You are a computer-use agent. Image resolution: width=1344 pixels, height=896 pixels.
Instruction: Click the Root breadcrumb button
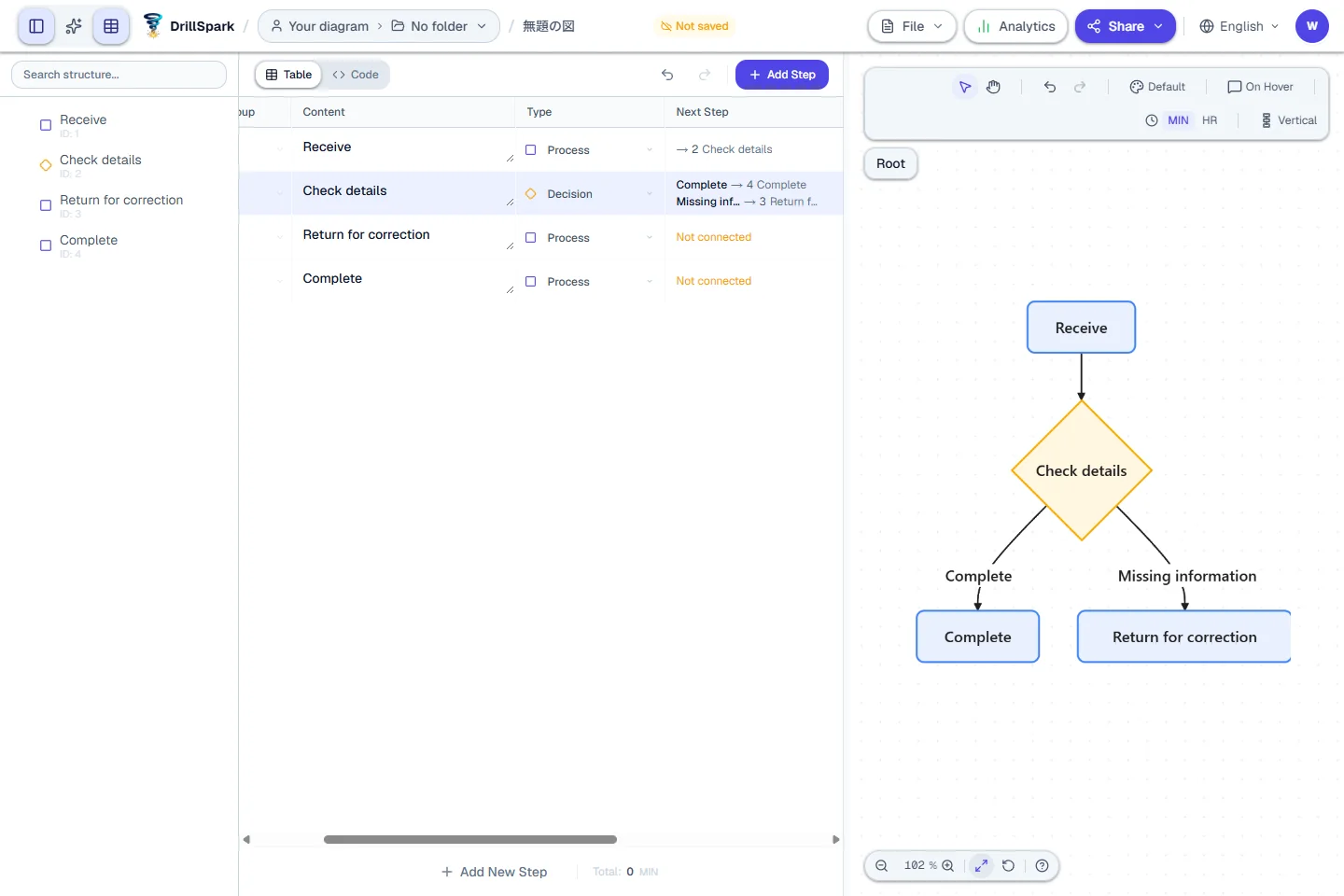[x=890, y=163]
